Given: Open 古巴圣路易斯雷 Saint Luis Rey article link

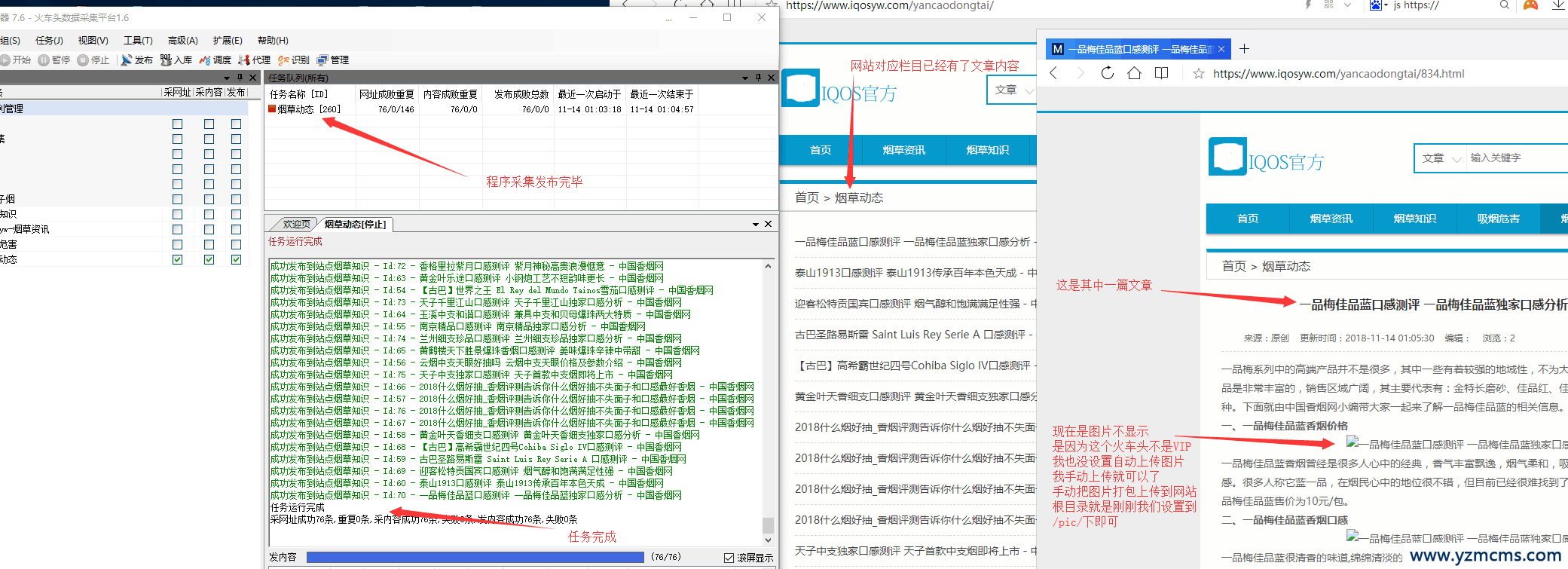Looking at the screenshot, I should click(x=915, y=334).
